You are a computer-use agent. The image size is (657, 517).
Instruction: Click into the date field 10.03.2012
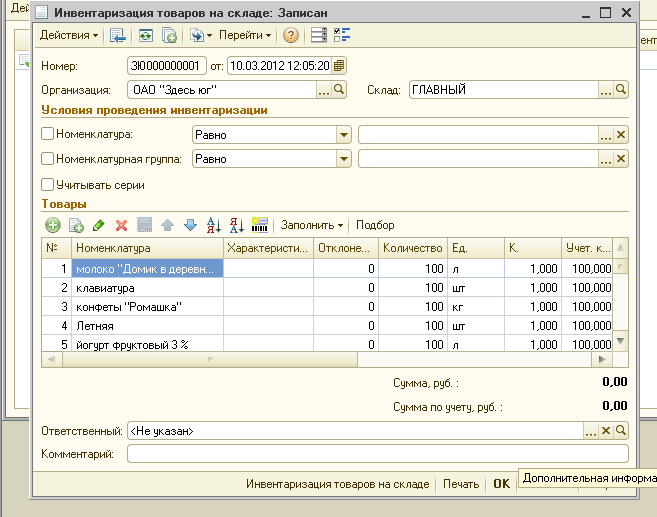click(279, 66)
